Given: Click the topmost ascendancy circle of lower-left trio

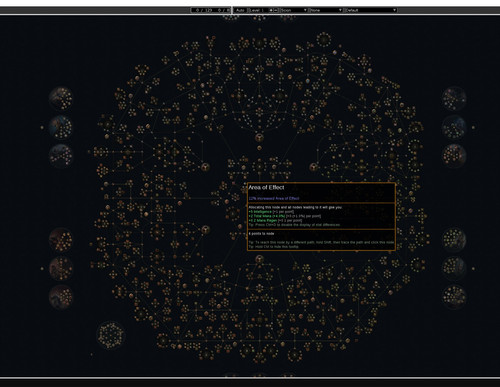Looking at the screenshot, I should (x=61, y=239).
